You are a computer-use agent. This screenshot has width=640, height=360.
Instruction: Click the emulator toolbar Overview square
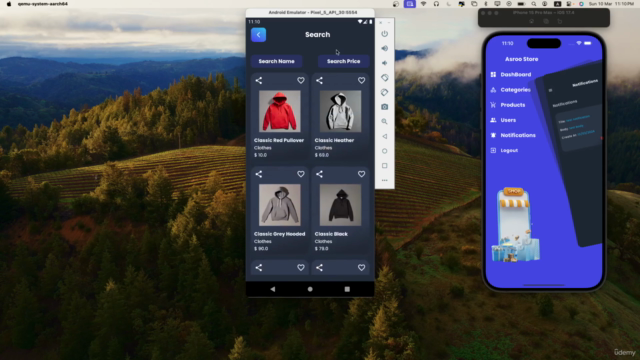[384, 166]
